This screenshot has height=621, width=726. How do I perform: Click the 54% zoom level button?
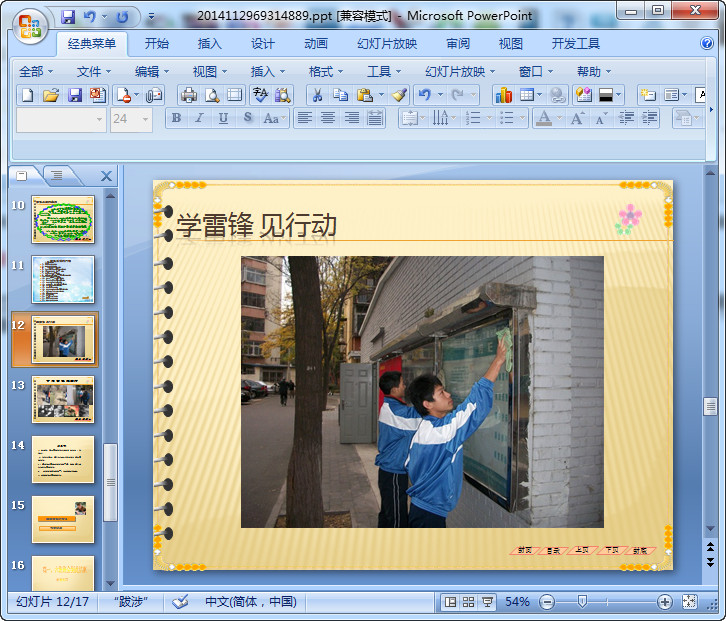[517, 602]
